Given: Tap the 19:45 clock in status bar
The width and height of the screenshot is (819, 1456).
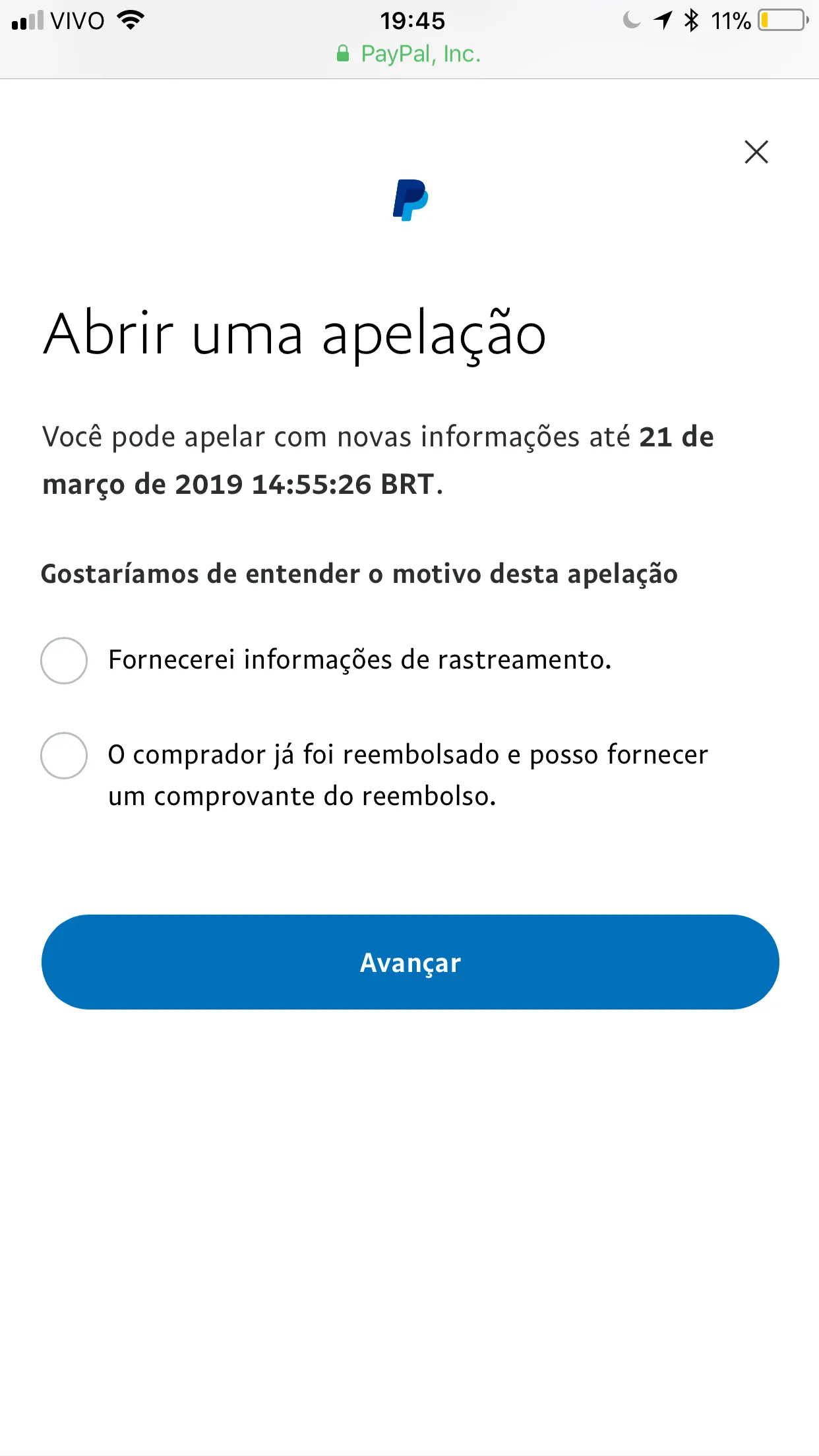Looking at the screenshot, I should click(412, 21).
